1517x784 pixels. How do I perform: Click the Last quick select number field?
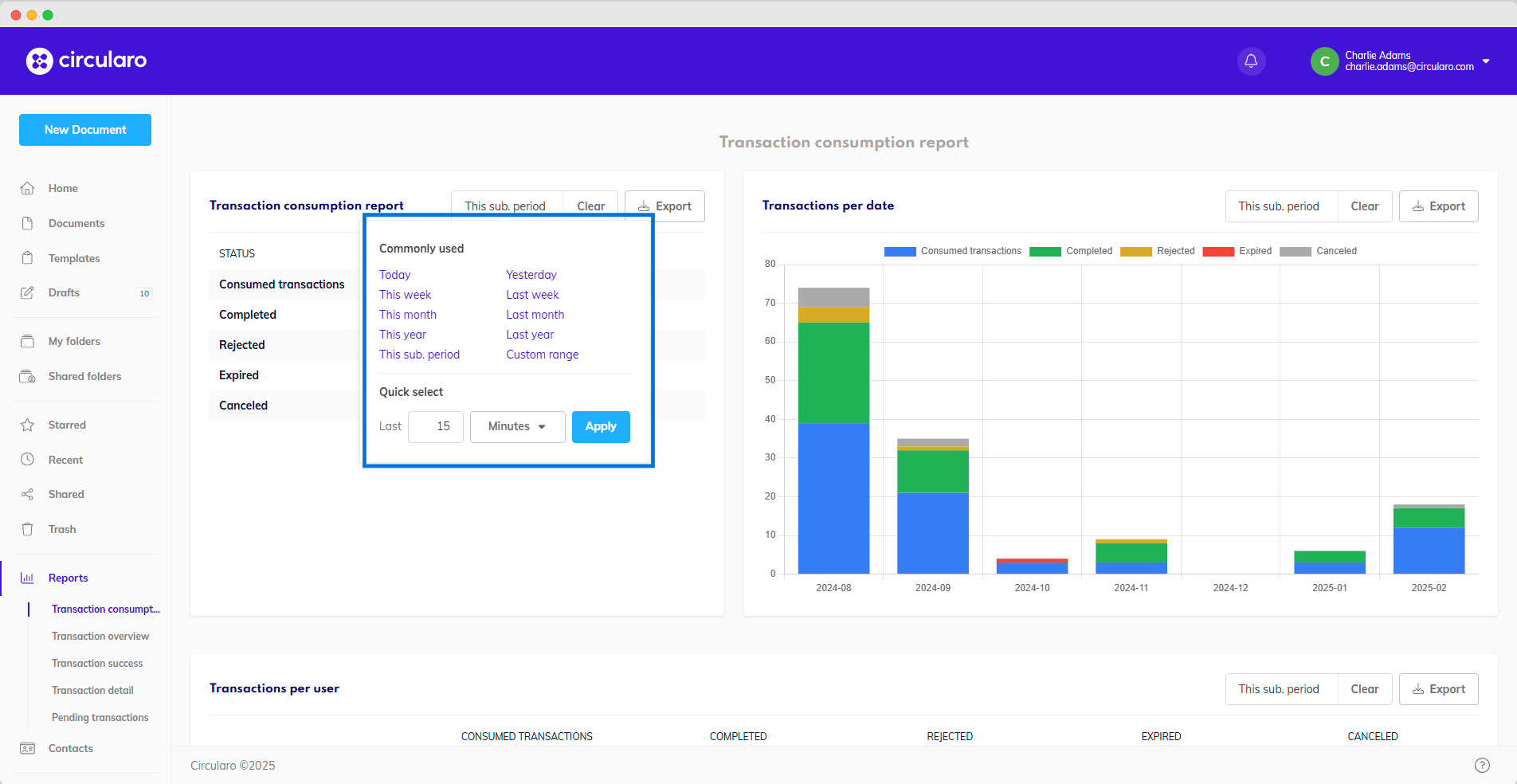point(436,426)
